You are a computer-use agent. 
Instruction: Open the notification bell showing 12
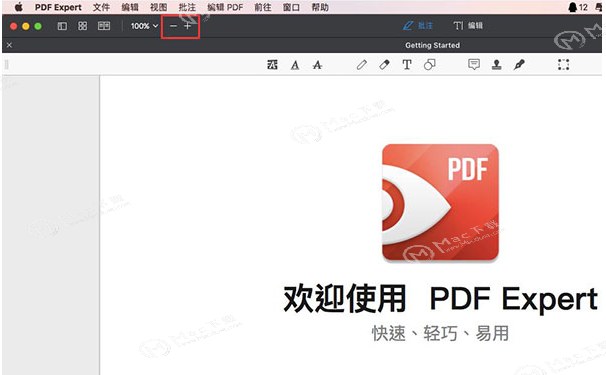pos(578,7)
